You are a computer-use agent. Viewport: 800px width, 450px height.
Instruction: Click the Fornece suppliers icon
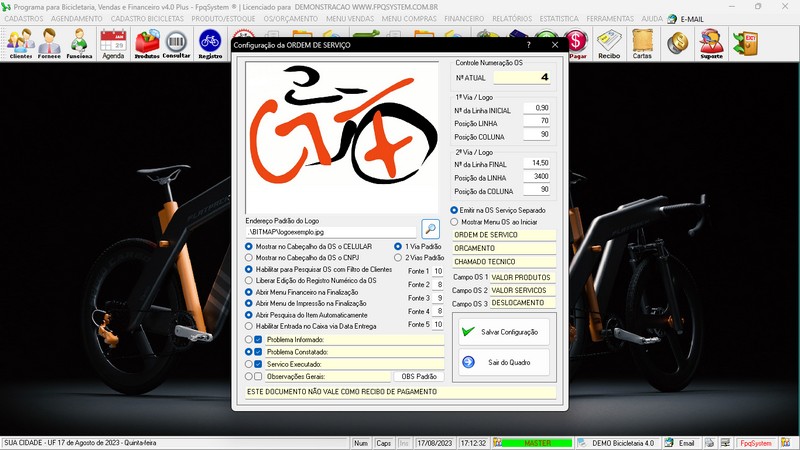[x=50, y=43]
